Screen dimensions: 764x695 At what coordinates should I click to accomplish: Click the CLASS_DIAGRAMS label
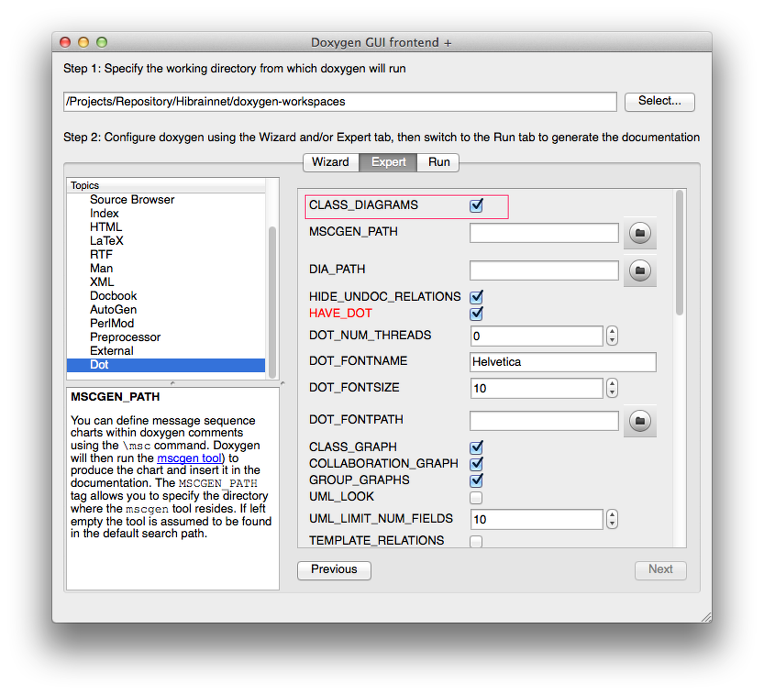pyautogui.click(x=363, y=205)
